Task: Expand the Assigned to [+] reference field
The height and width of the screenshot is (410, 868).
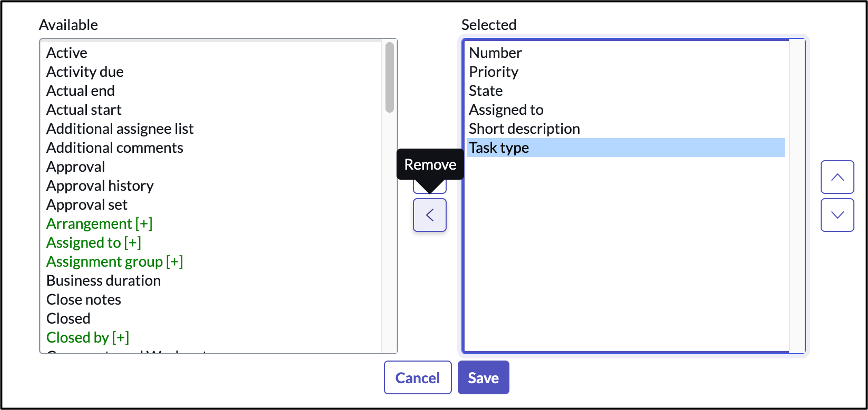Action: pos(93,243)
